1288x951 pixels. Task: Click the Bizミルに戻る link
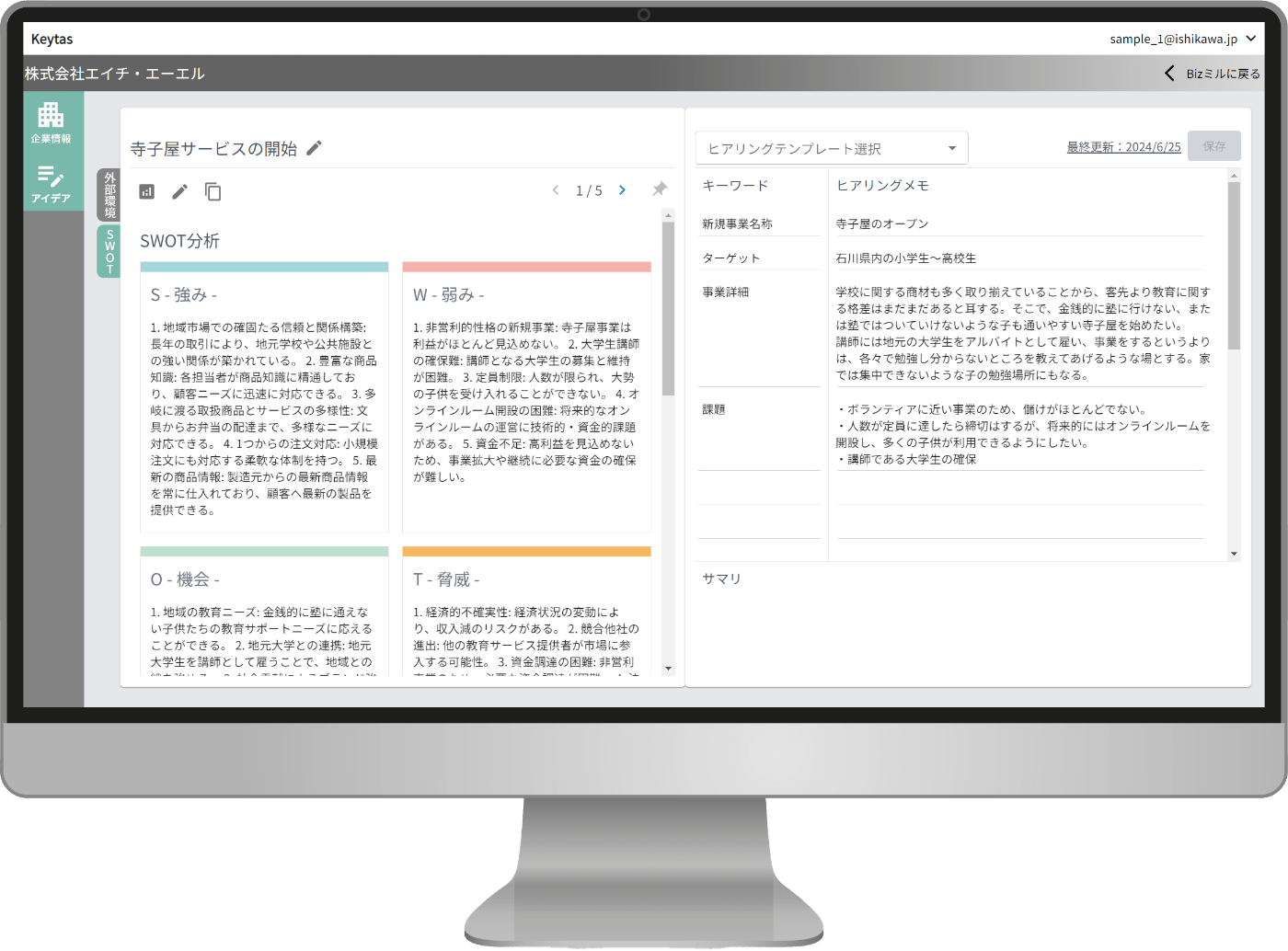(1223, 74)
